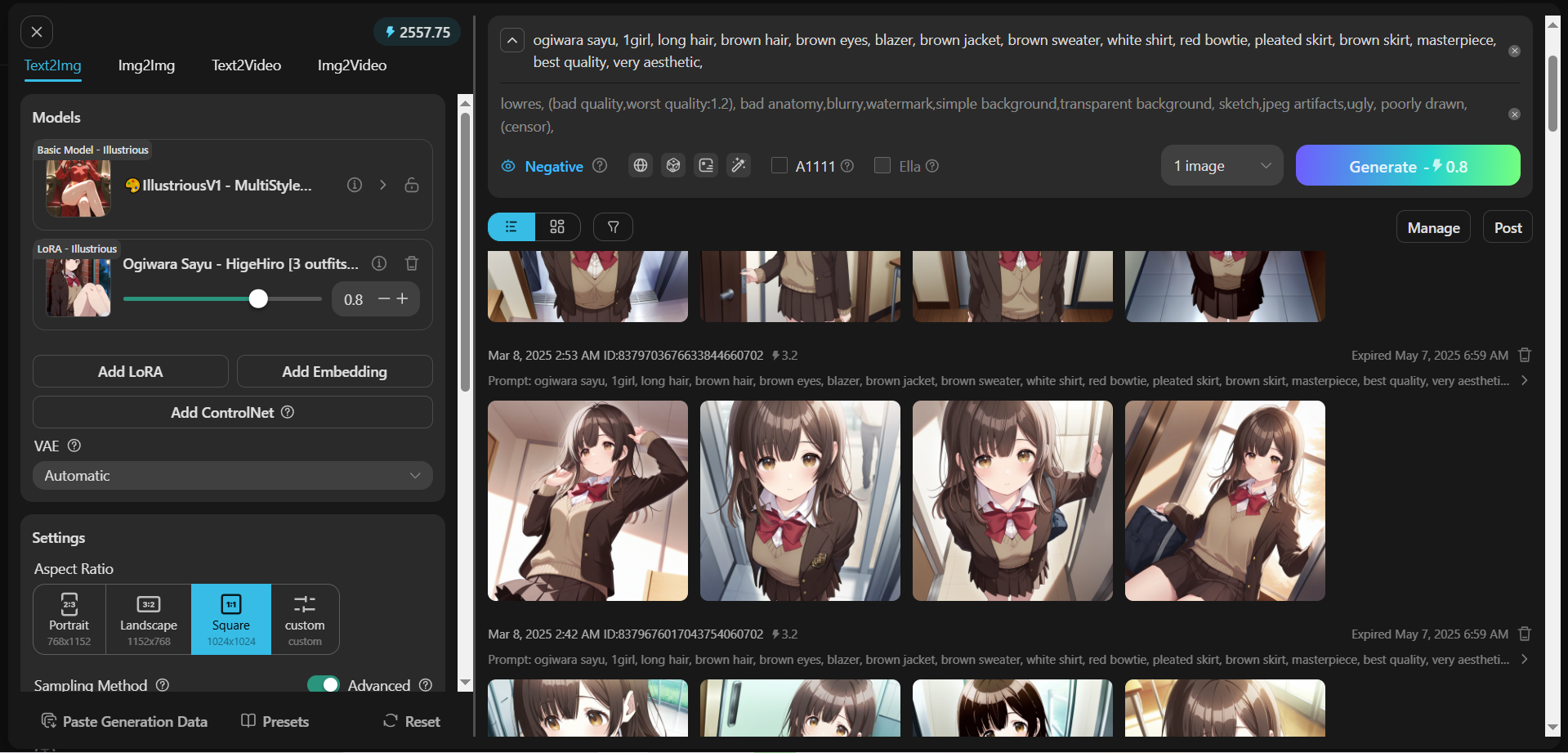The image size is (1568, 753).
Task: Enable the A1111 checkbox
Action: pos(780,166)
